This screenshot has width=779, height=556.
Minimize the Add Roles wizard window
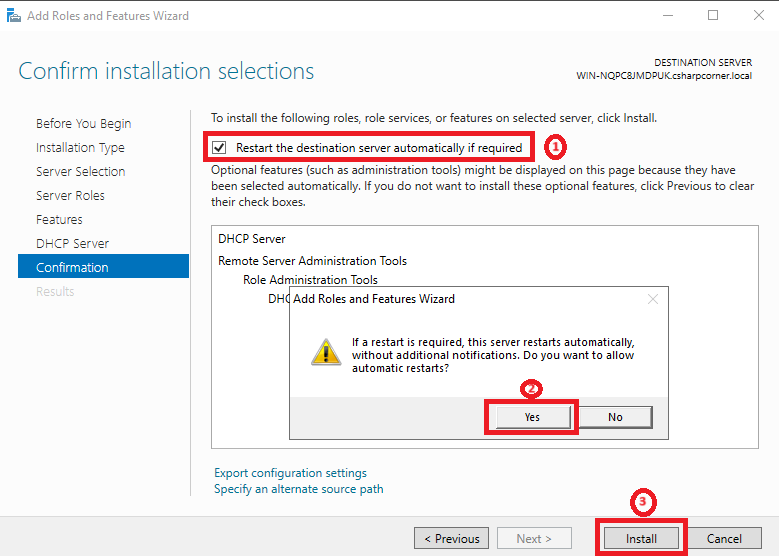668,15
